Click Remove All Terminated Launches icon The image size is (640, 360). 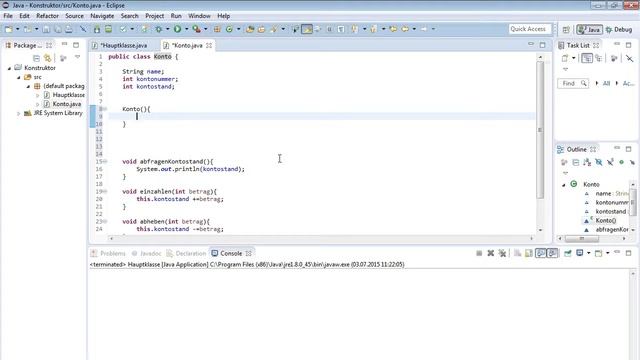(502, 253)
